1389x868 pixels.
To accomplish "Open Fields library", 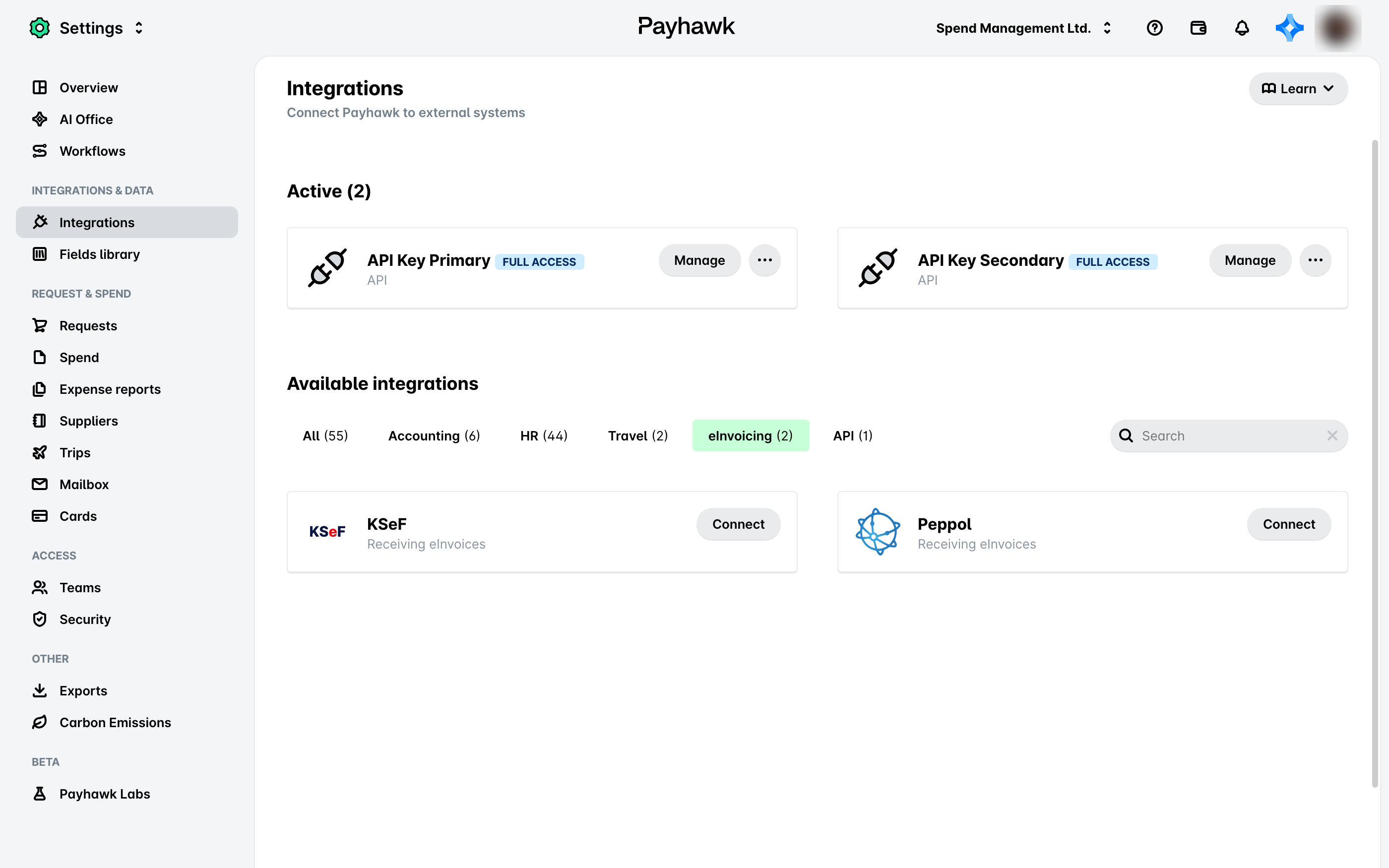I will click(x=127, y=254).
